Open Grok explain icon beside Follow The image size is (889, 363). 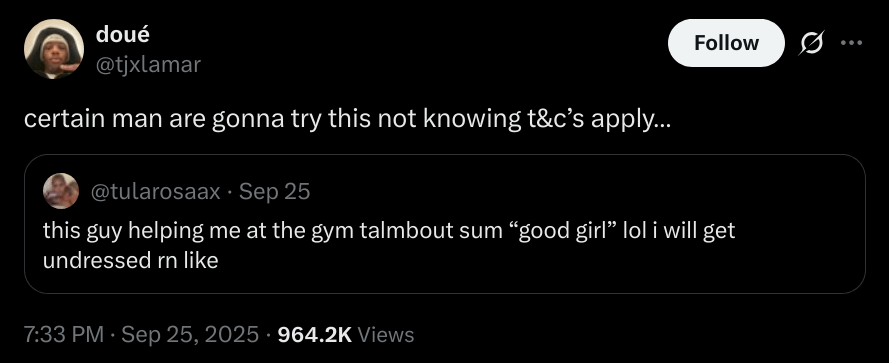click(812, 43)
